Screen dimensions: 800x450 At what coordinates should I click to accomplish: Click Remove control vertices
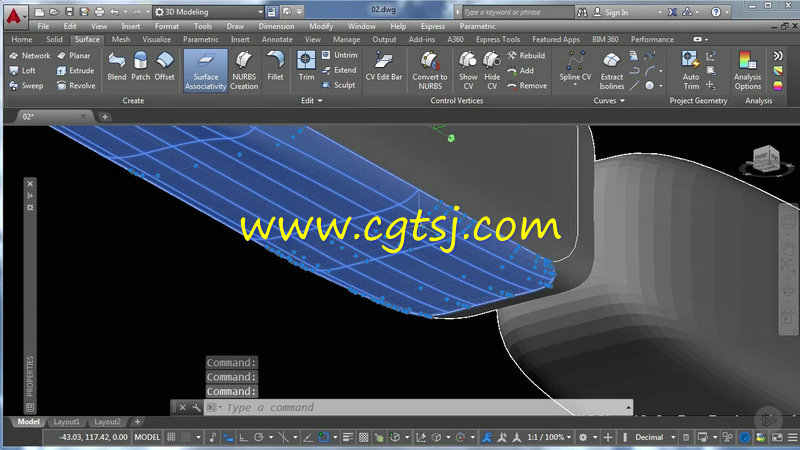tap(527, 86)
